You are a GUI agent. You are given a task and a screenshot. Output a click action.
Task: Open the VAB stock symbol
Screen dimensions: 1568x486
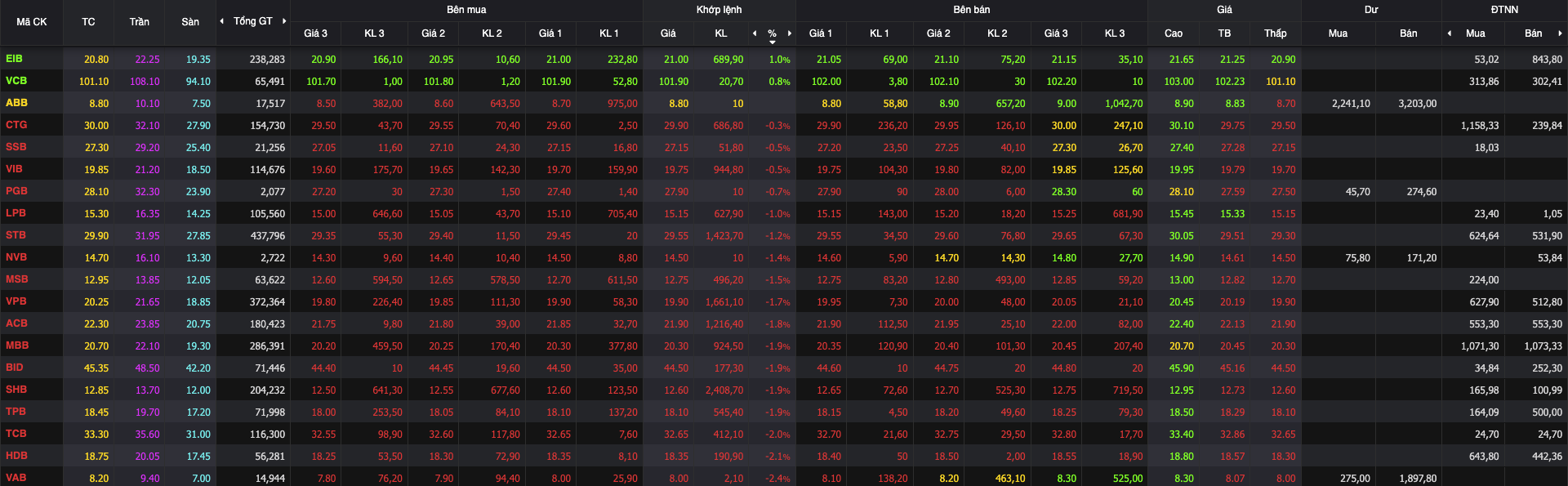click(x=16, y=478)
